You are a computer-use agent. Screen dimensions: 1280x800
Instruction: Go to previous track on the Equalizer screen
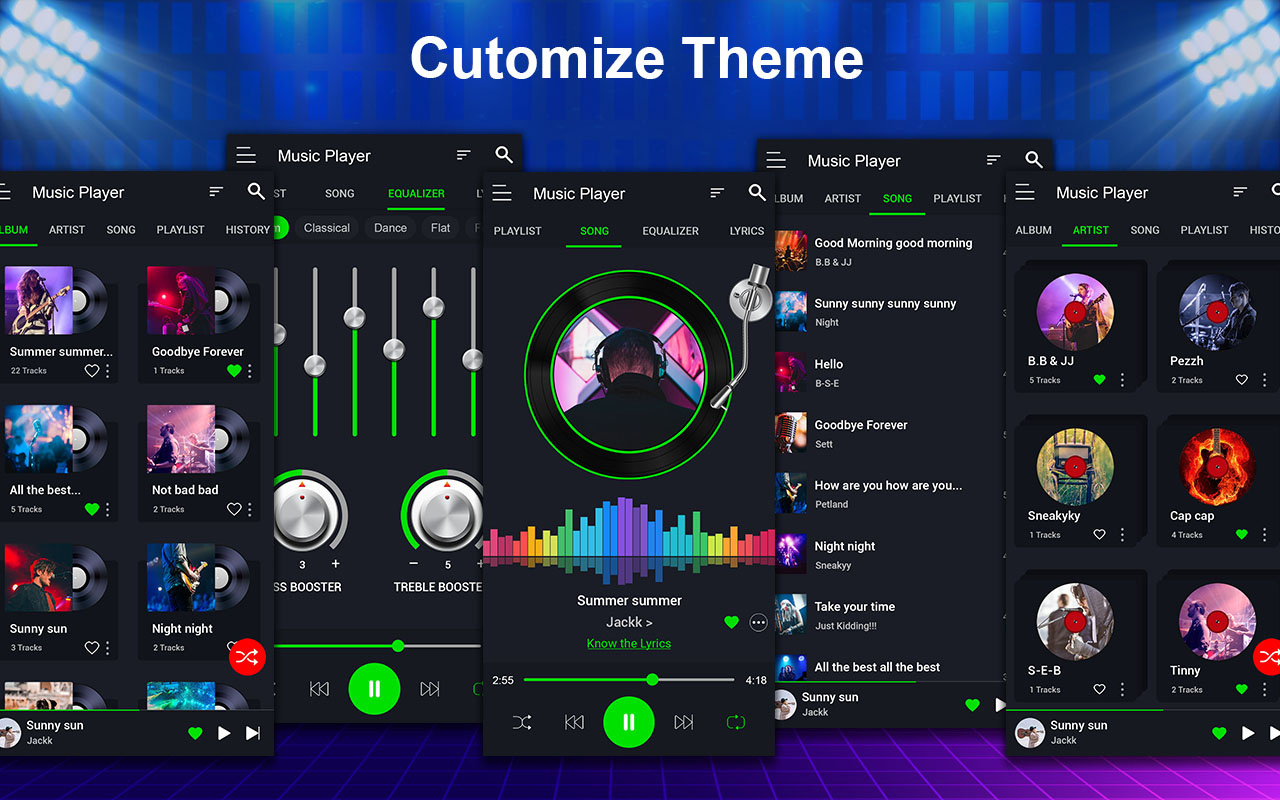tap(319, 689)
